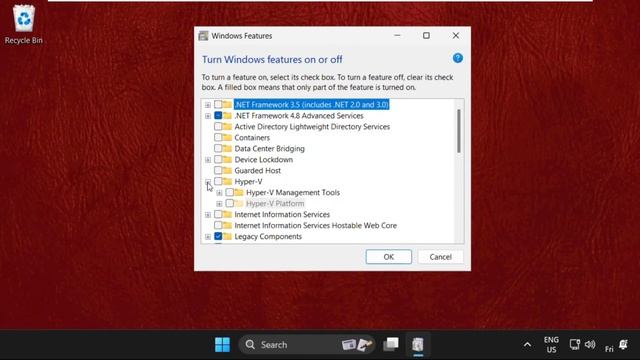640x360 pixels.
Task: Click the Hyper-V folder icon
Action: (x=227, y=181)
